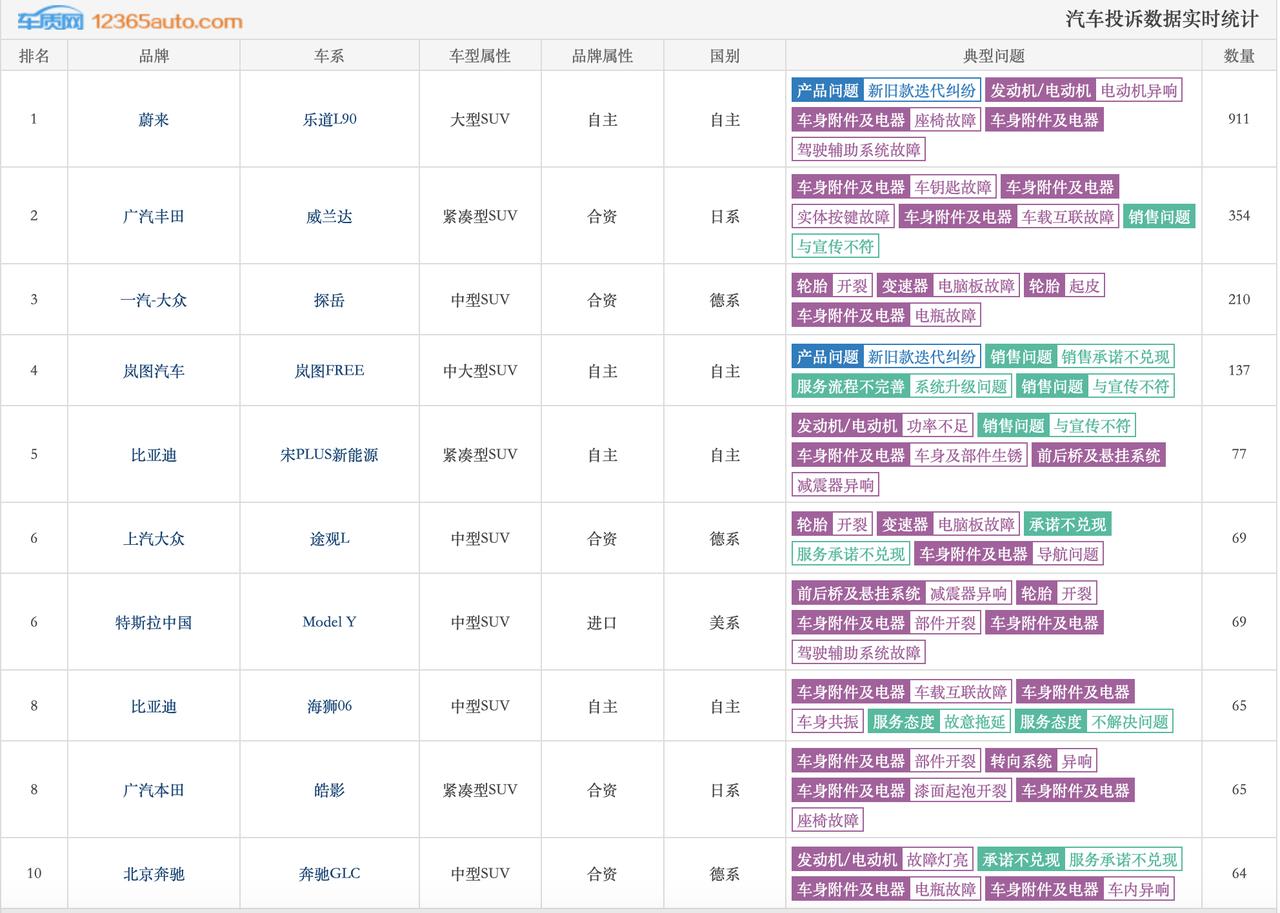Select the 车载互联故障 tag in 威兰达 row
Screen dimensions: 1280x913
(1067, 217)
